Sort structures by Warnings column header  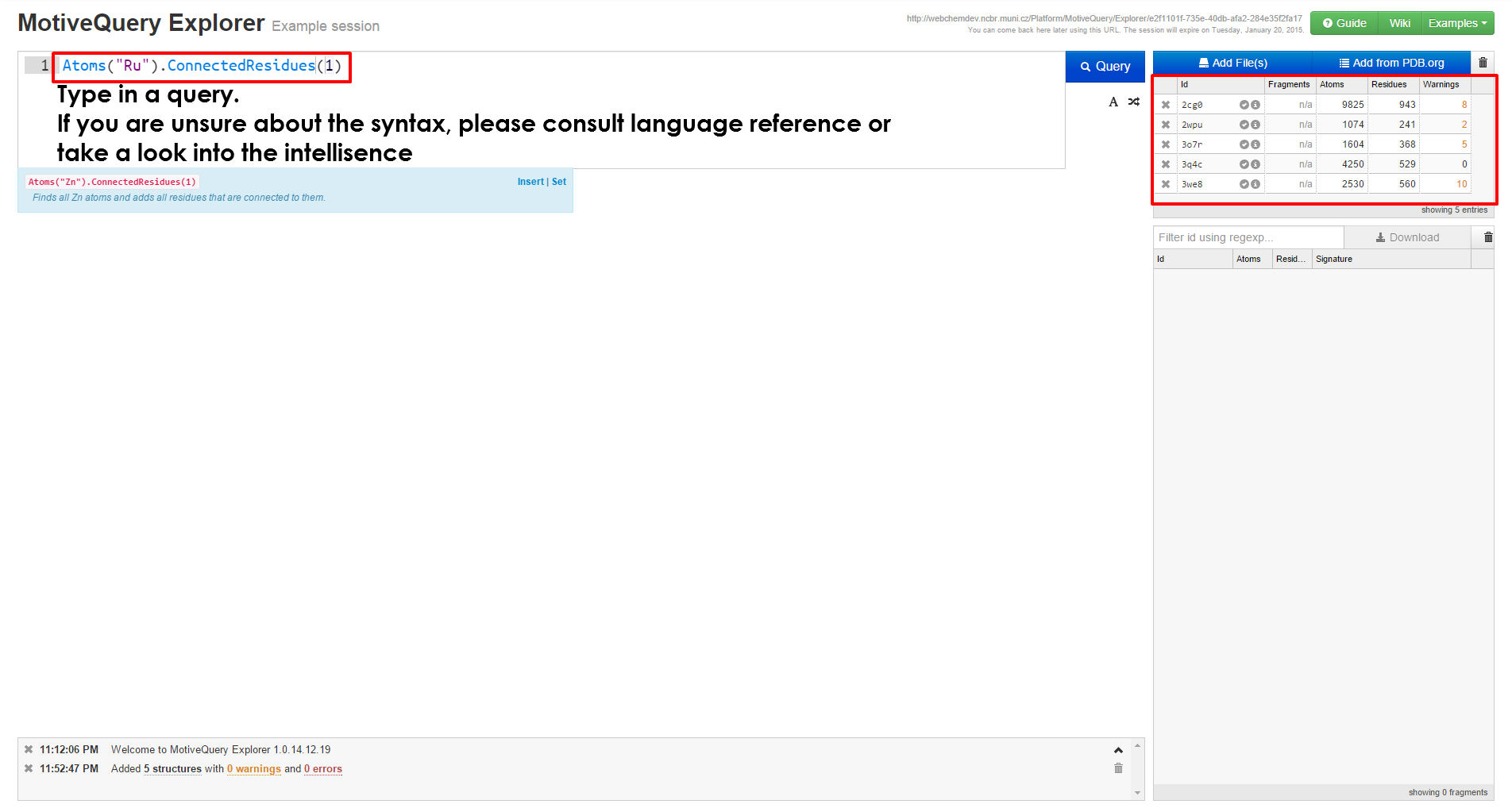tap(1444, 84)
